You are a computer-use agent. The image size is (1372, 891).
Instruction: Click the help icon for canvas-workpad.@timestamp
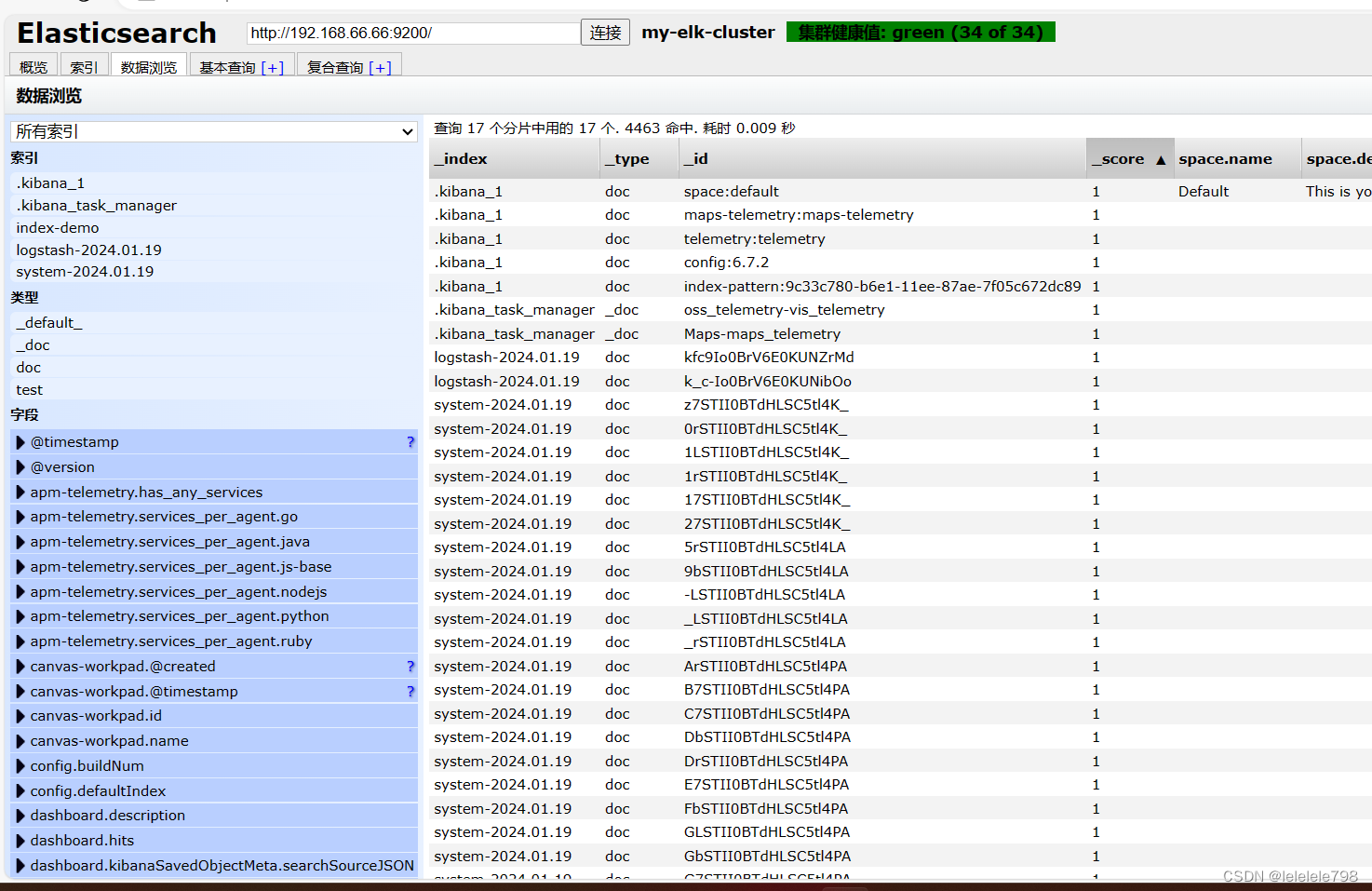[x=410, y=692]
